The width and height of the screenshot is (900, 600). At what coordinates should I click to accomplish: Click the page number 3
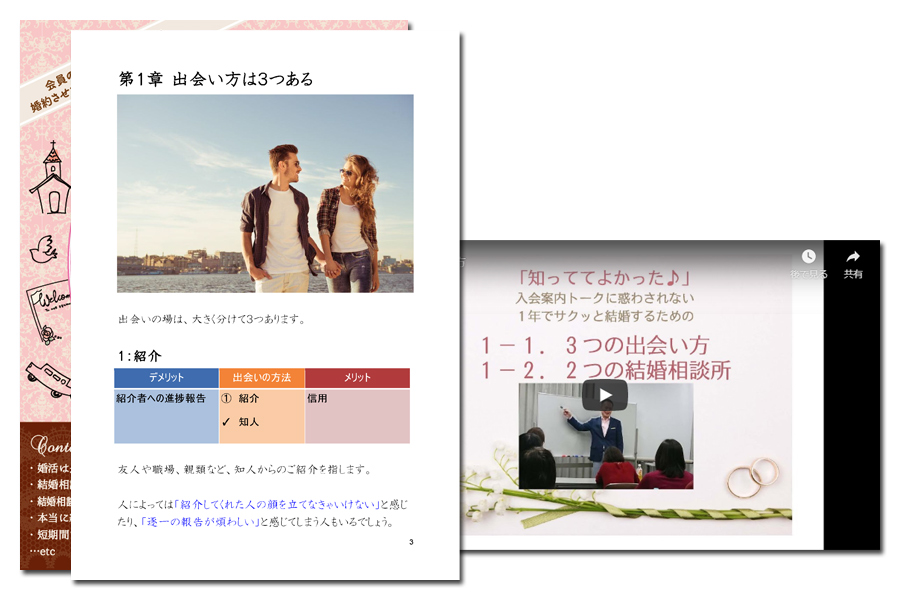coord(411,542)
